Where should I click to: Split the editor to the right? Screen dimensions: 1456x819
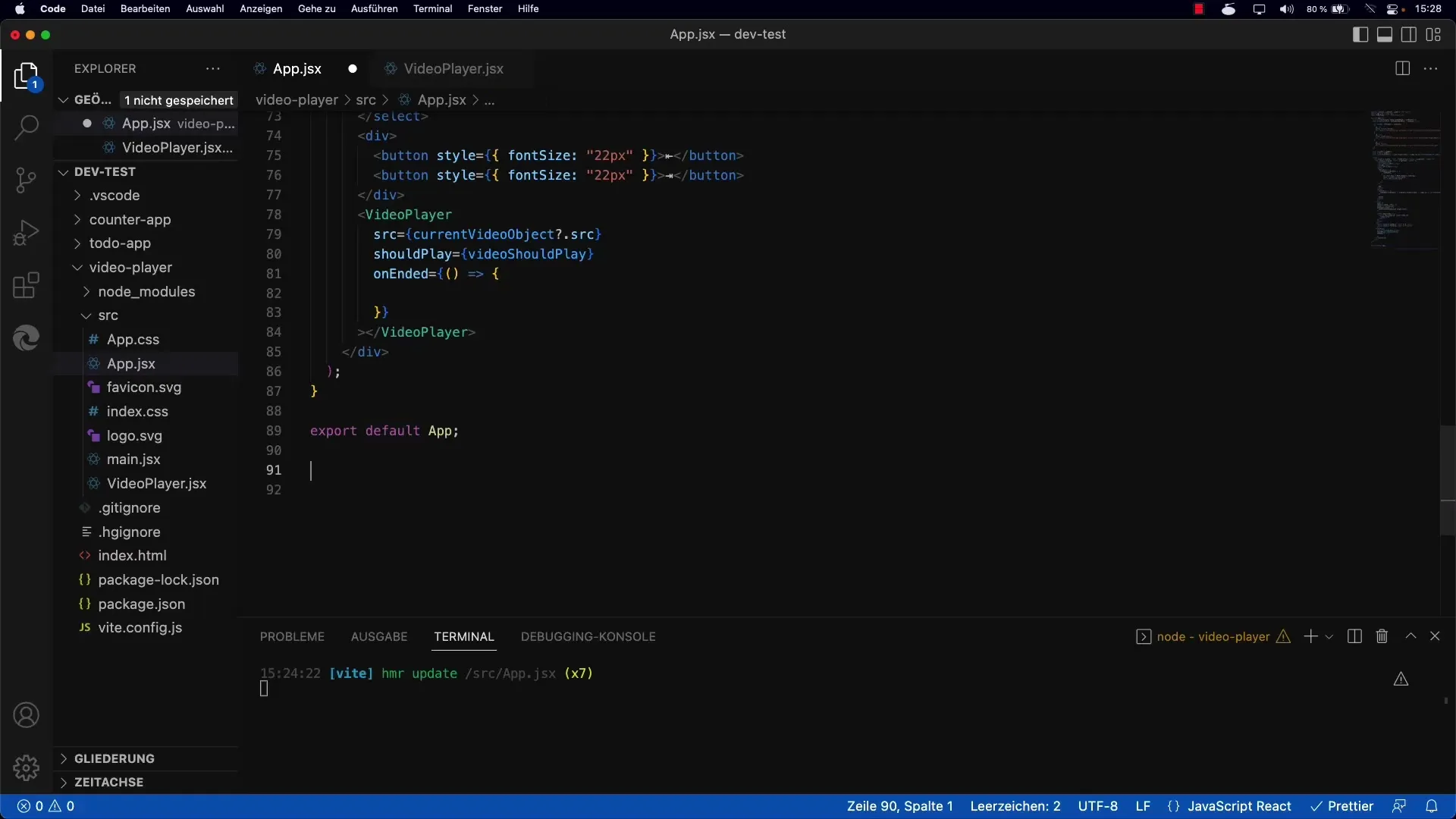[1402, 68]
